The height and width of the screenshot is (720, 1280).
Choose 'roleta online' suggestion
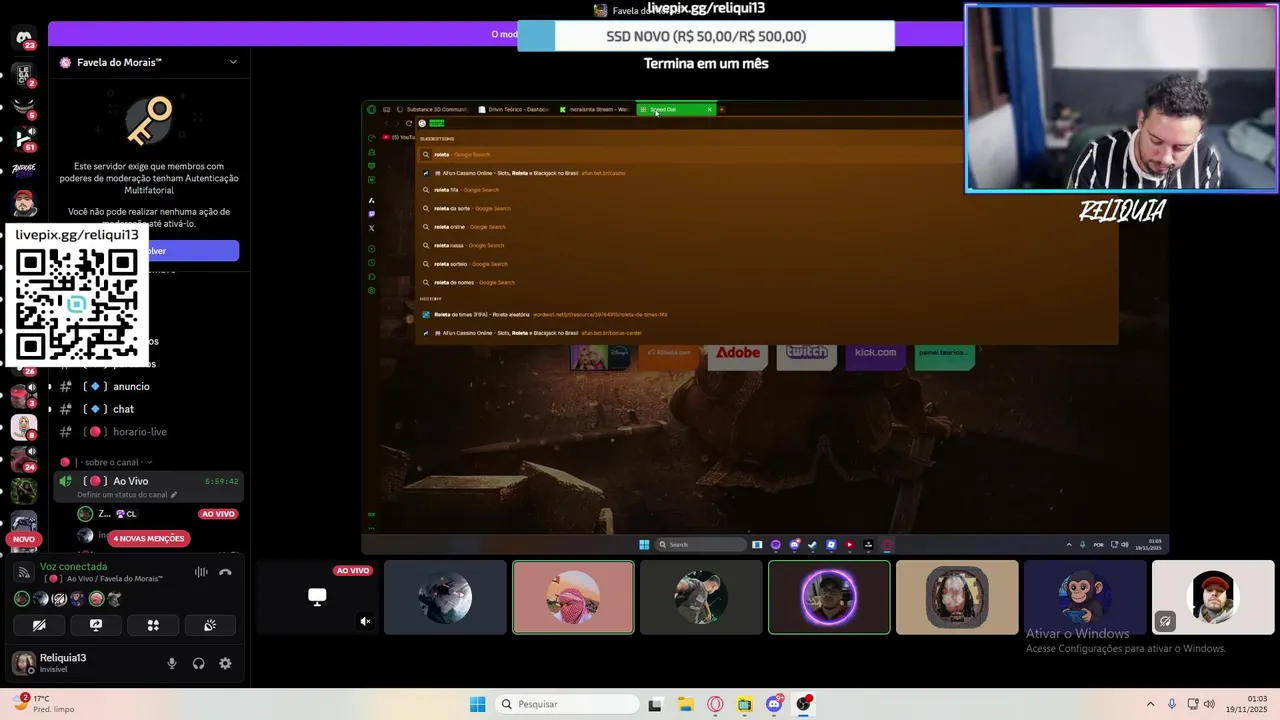tap(766, 227)
